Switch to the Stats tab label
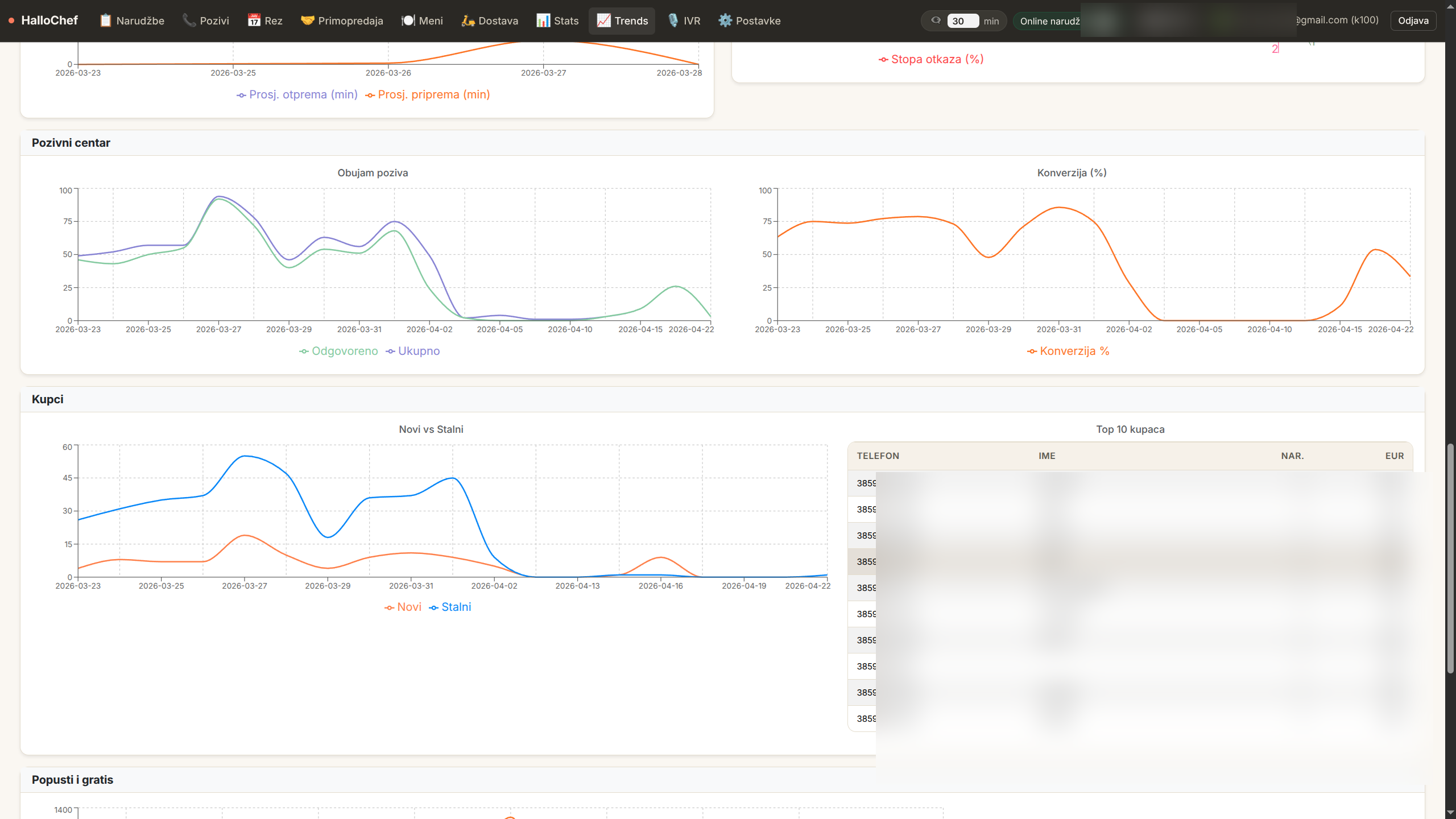 (x=566, y=20)
